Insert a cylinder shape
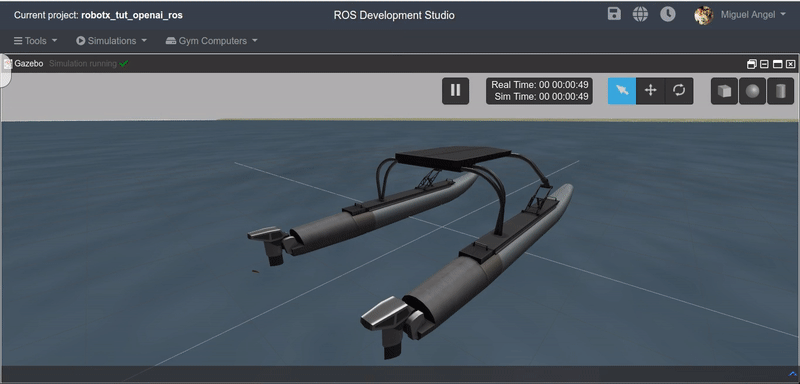800x384 pixels. pos(781,91)
